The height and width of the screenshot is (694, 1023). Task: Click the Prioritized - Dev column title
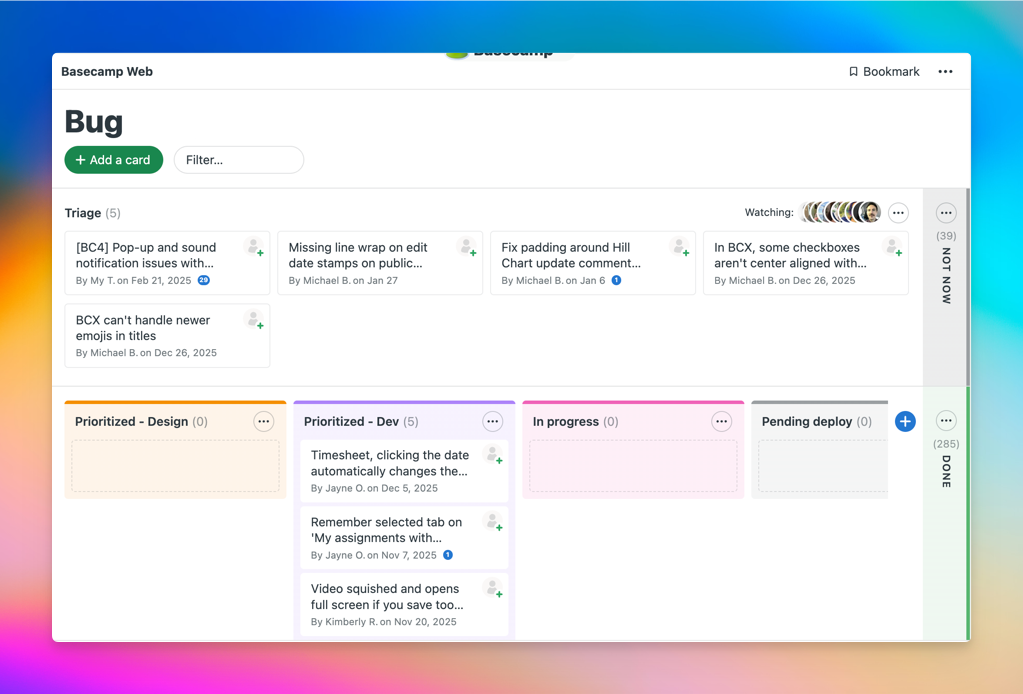click(351, 421)
